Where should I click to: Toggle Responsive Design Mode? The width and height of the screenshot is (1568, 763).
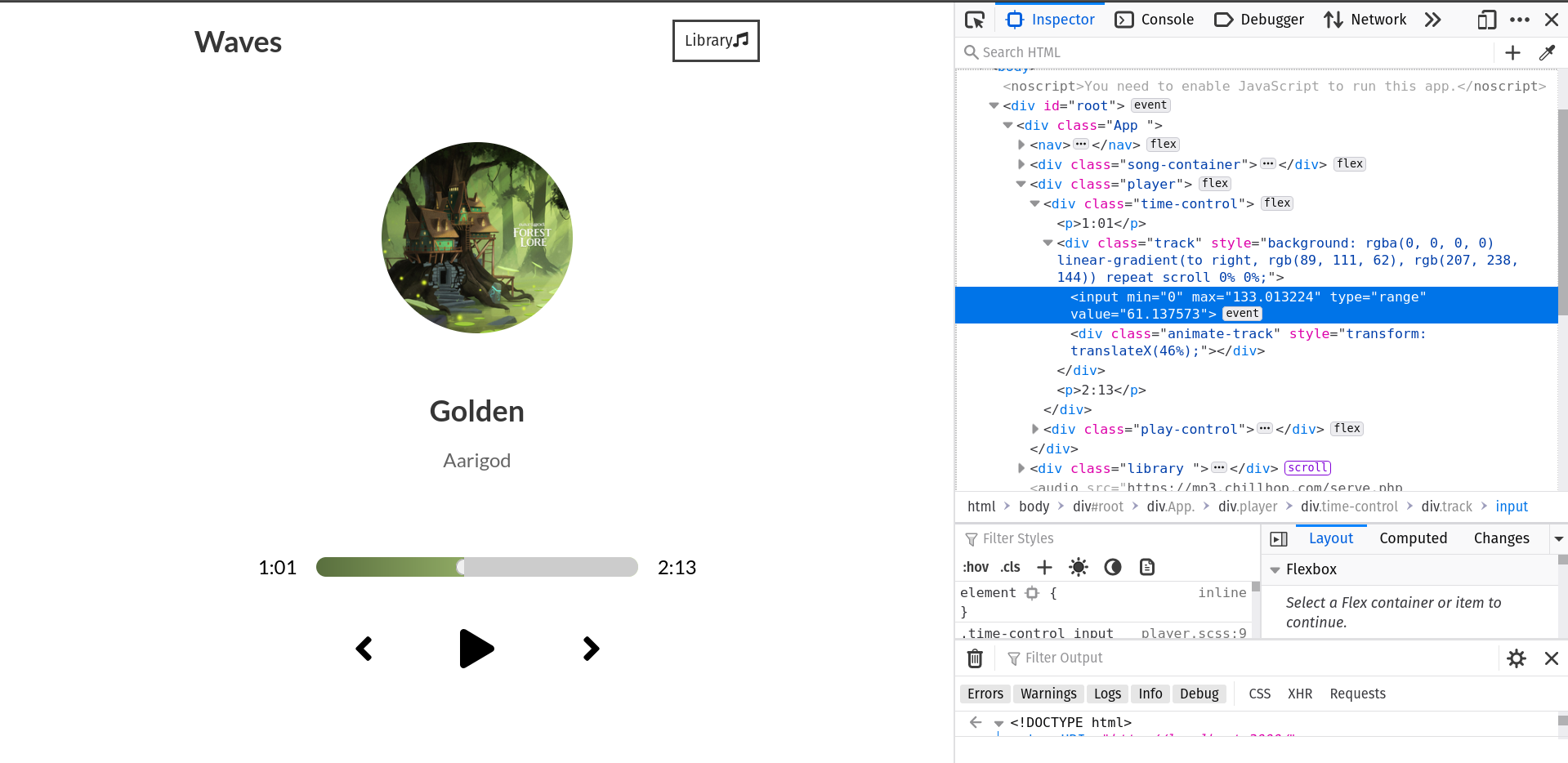pyautogui.click(x=1487, y=20)
